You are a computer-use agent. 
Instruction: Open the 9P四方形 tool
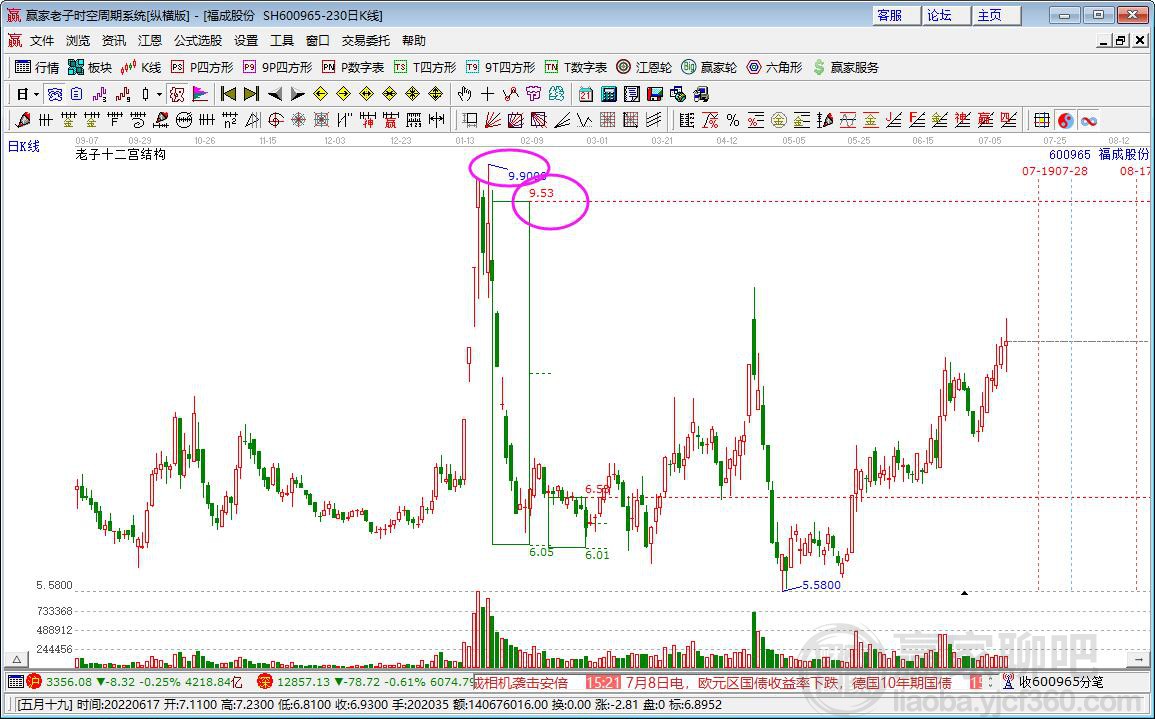coord(277,68)
